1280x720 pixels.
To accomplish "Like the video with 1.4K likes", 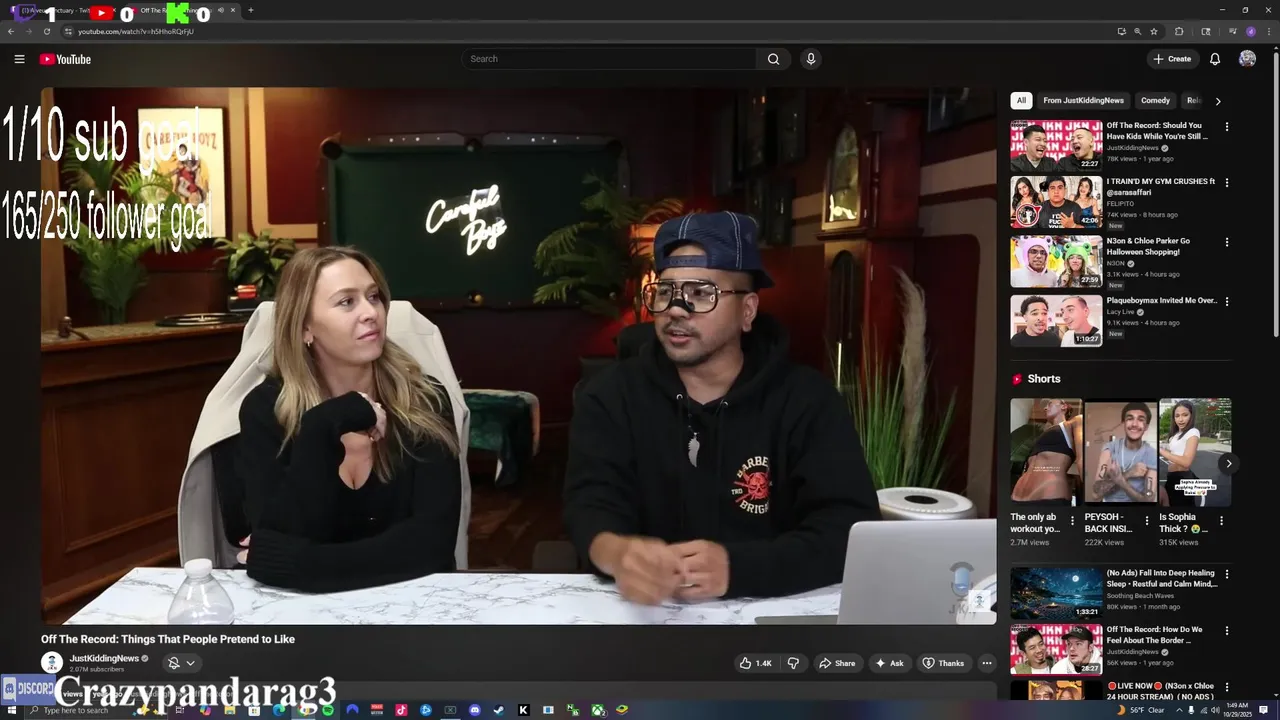I will pyautogui.click(x=756, y=663).
